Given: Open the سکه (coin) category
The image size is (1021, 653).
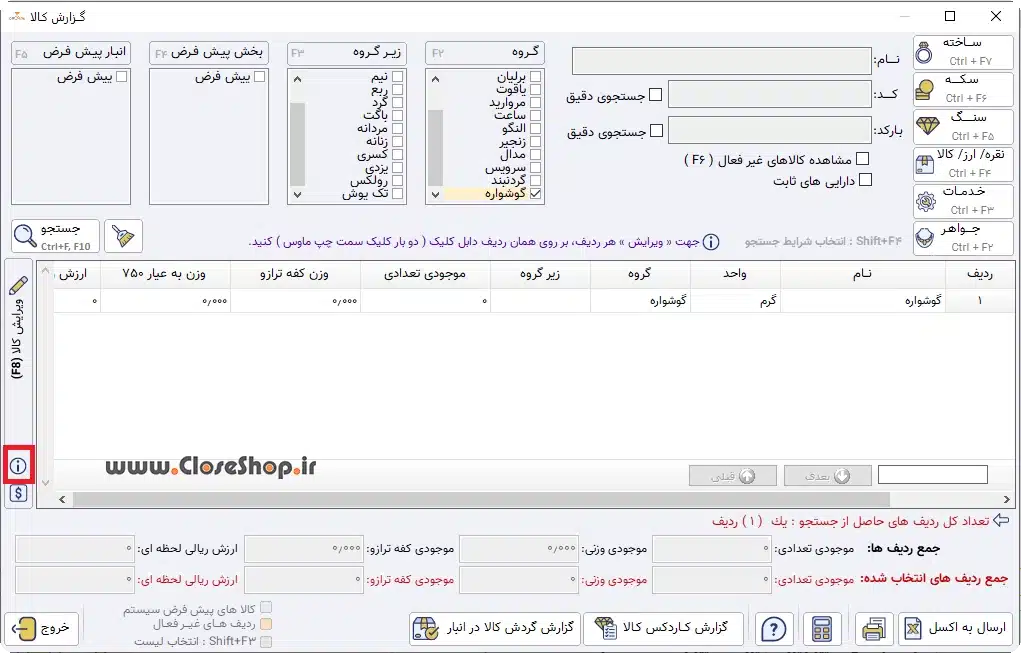Looking at the screenshot, I should pos(963,89).
